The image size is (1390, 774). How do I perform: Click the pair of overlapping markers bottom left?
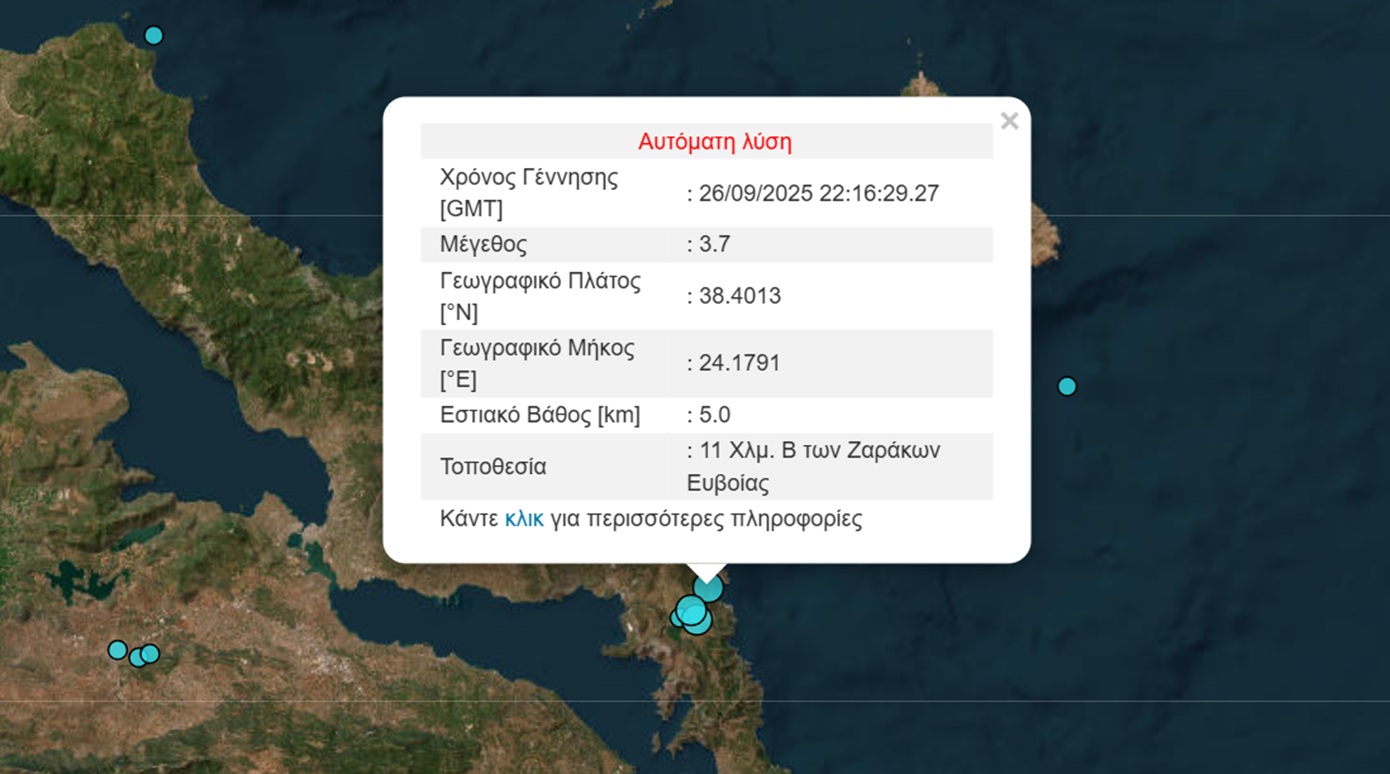[x=144, y=656]
